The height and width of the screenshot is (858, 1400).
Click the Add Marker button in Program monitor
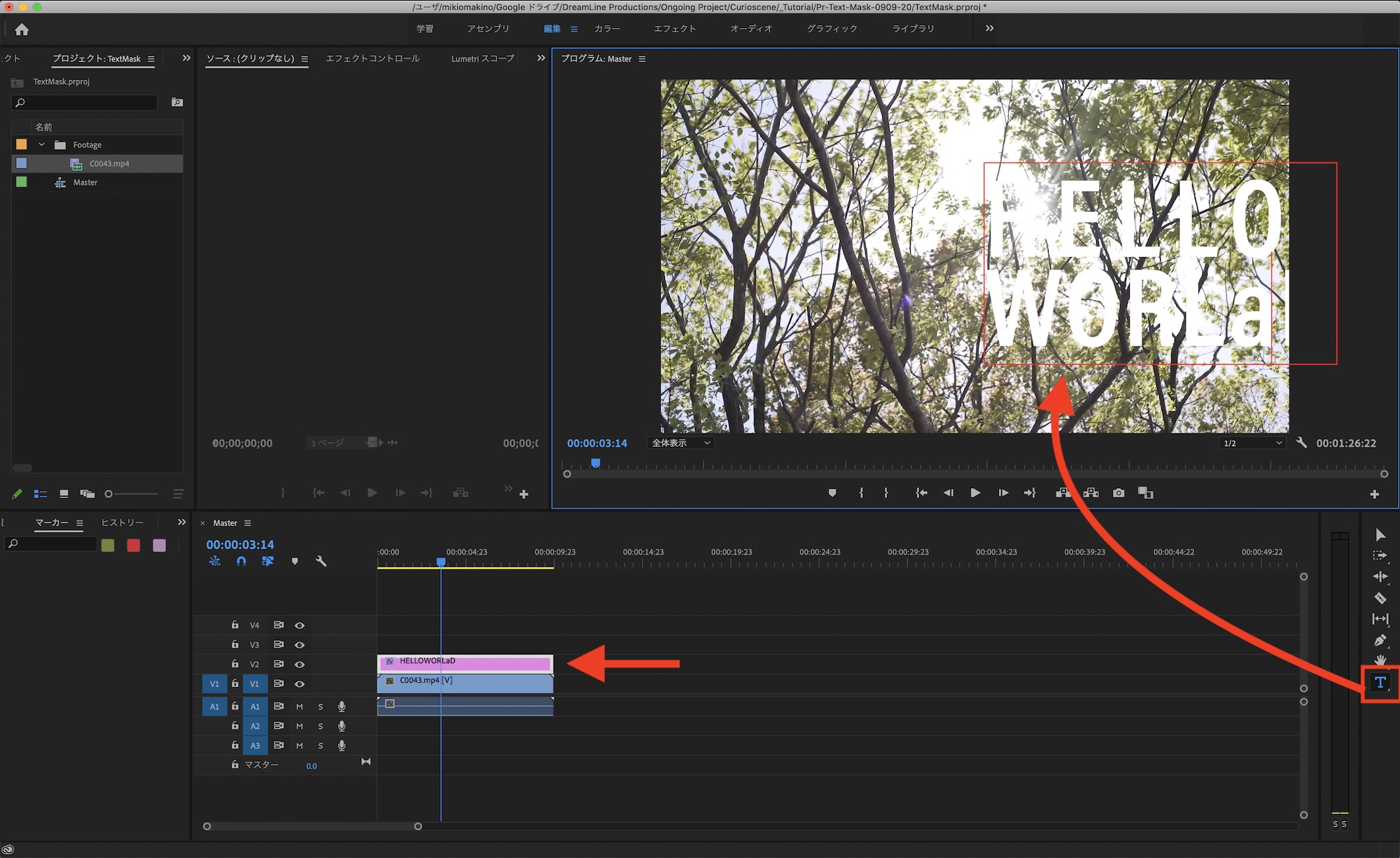tap(832, 493)
